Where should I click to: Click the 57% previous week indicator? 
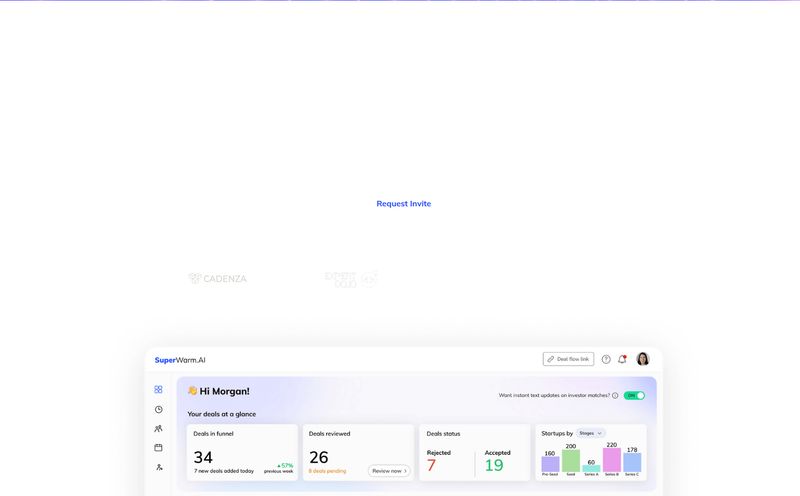(x=279, y=468)
